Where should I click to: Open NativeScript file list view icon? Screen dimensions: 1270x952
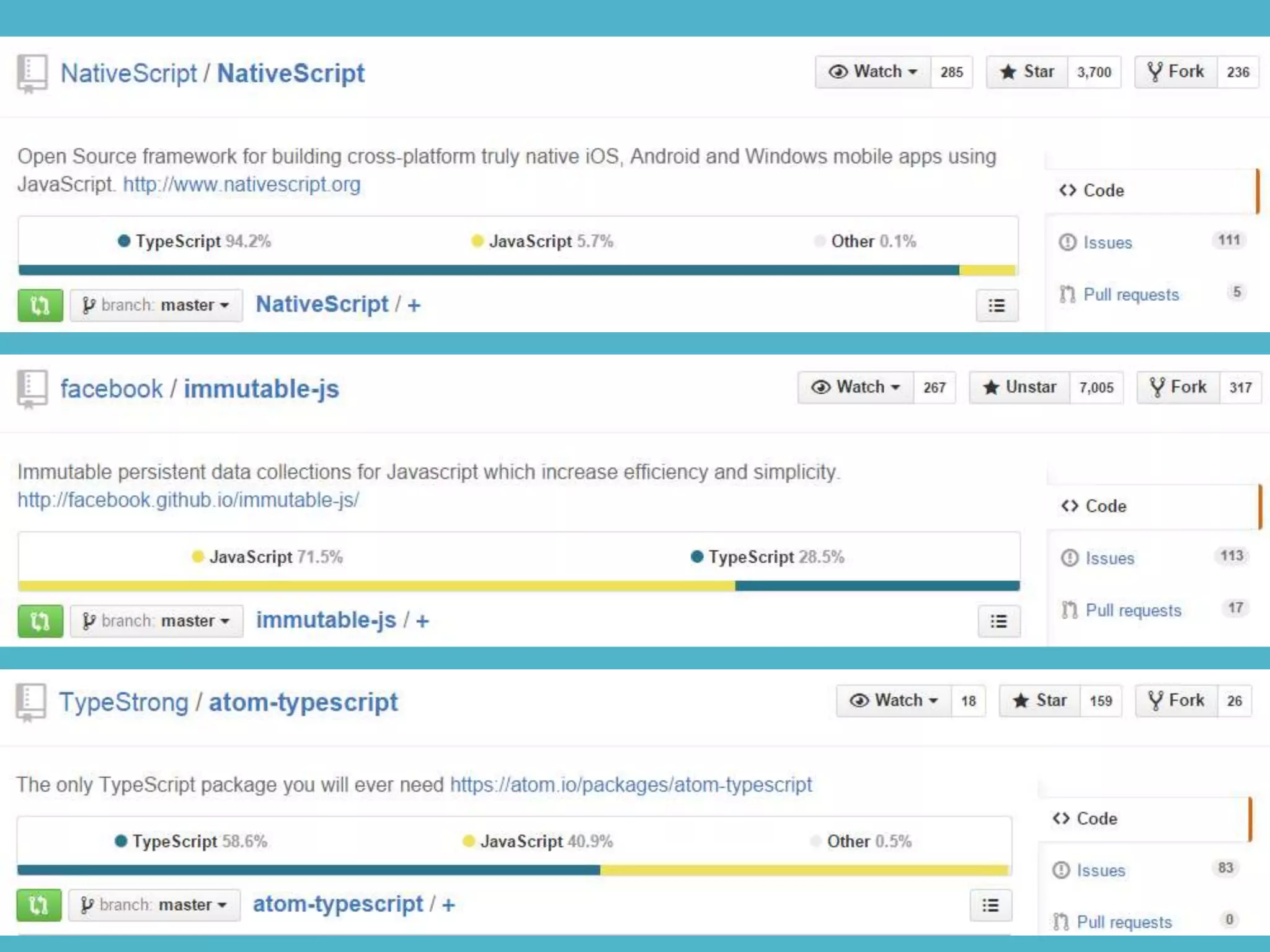997,306
